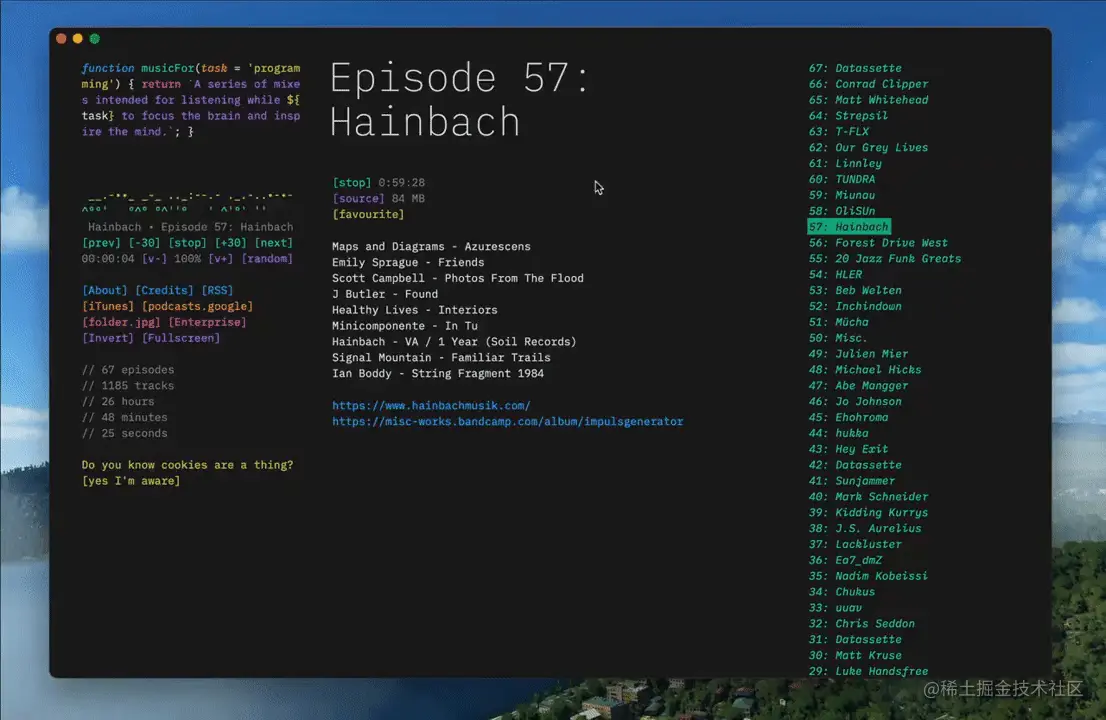Select episode 56: Forest Drive West
The width and height of the screenshot is (1106, 720).
pyautogui.click(x=878, y=243)
